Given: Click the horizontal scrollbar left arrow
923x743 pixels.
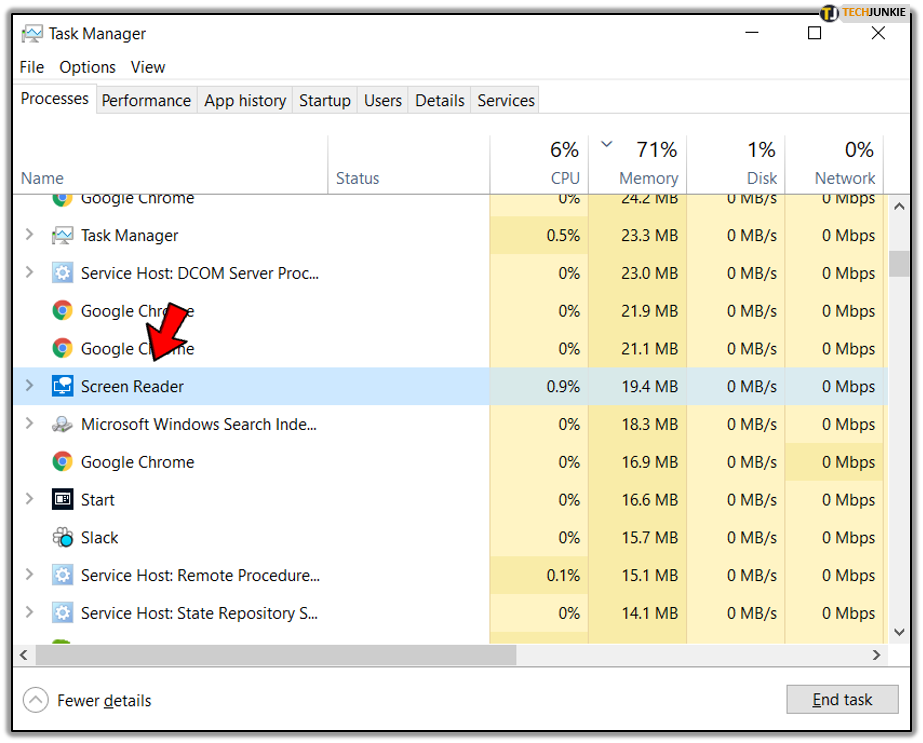Looking at the screenshot, I should coord(24,655).
